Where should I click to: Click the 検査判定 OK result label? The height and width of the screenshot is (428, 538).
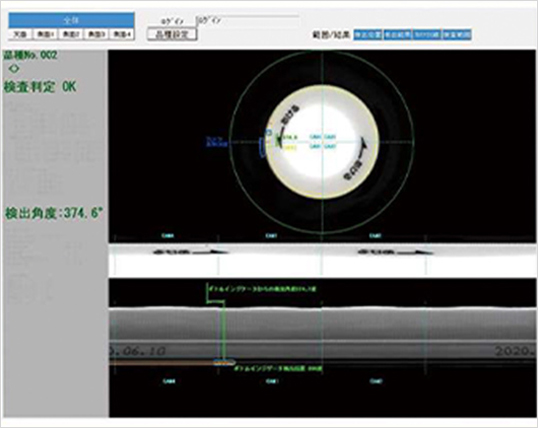pos(40,87)
